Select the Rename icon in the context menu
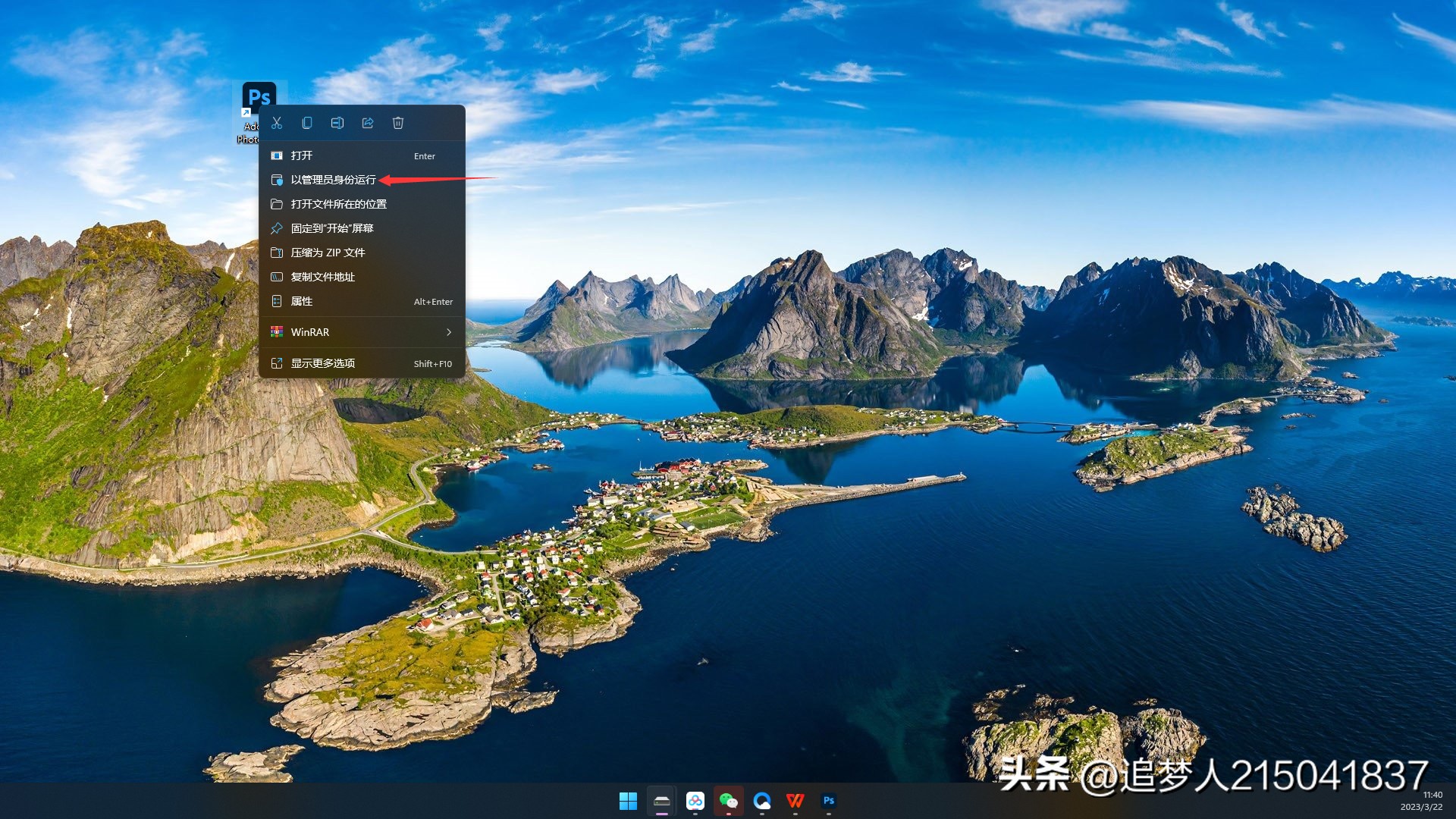The width and height of the screenshot is (1456, 819). 337,122
